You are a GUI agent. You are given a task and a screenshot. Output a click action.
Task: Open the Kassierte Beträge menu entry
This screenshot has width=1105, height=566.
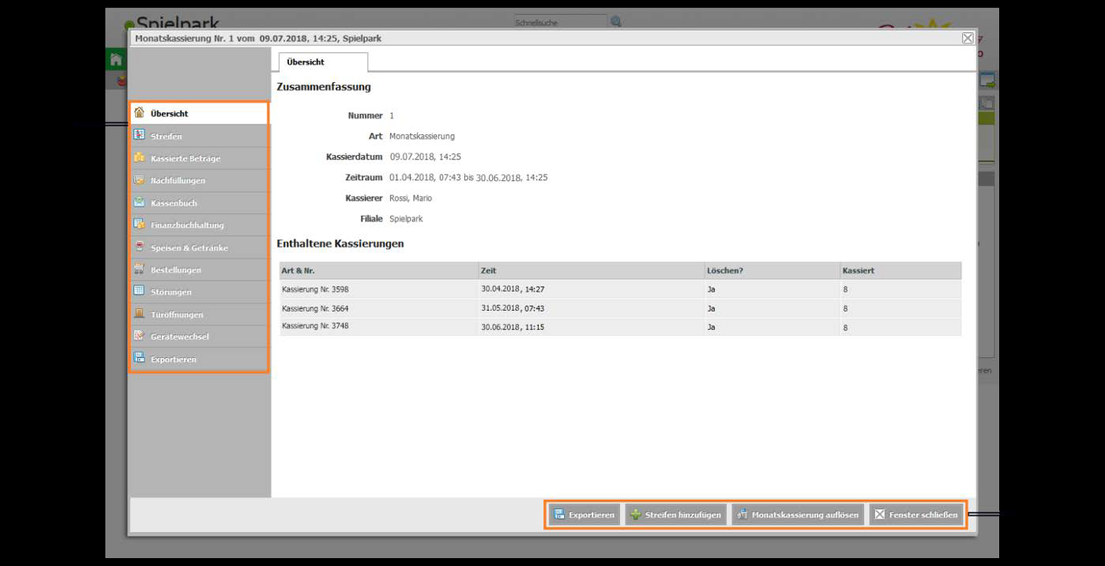(x=199, y=158)
